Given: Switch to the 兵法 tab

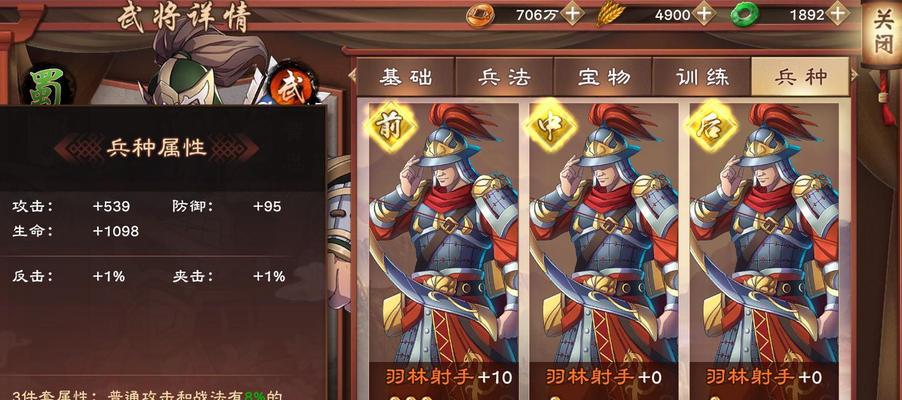Looking at the screenshot, I should coord(504,77).
